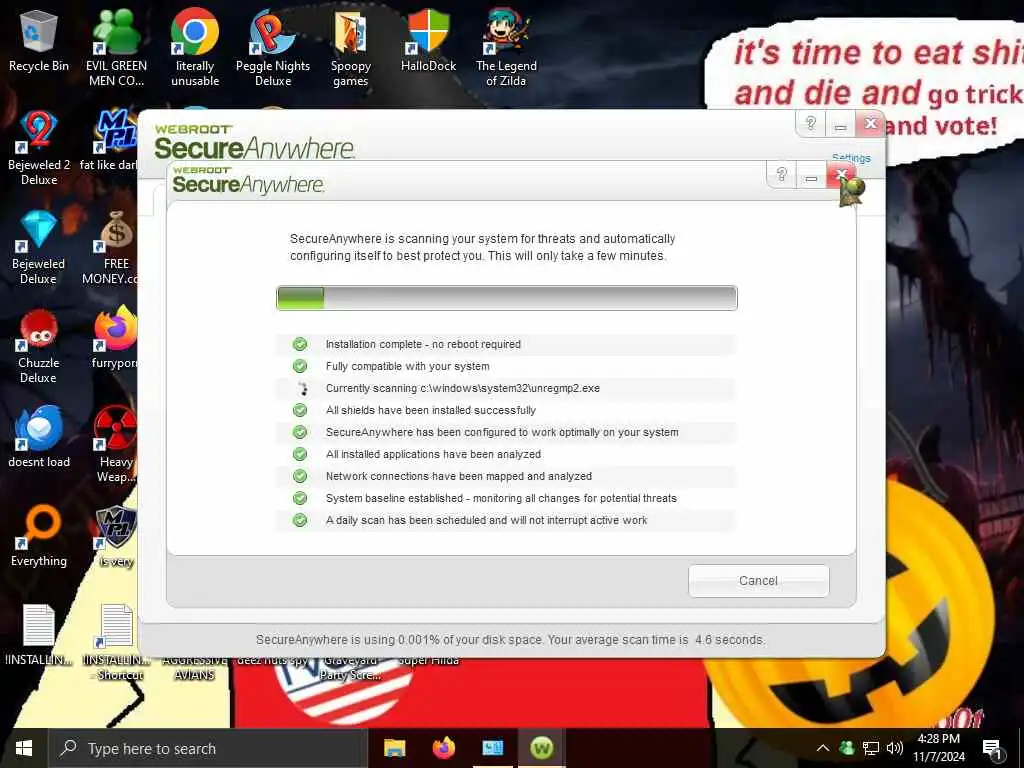Minimize the front SecureAnywhere scan dialog
The height and width of the screenshot is (768, 1024).
pyautogui.click(x=811, y=175)
